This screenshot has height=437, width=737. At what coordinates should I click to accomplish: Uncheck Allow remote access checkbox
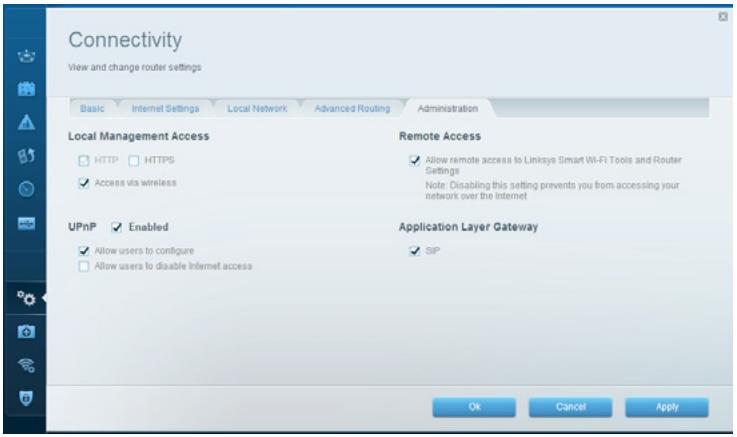(x=415, y=161)
